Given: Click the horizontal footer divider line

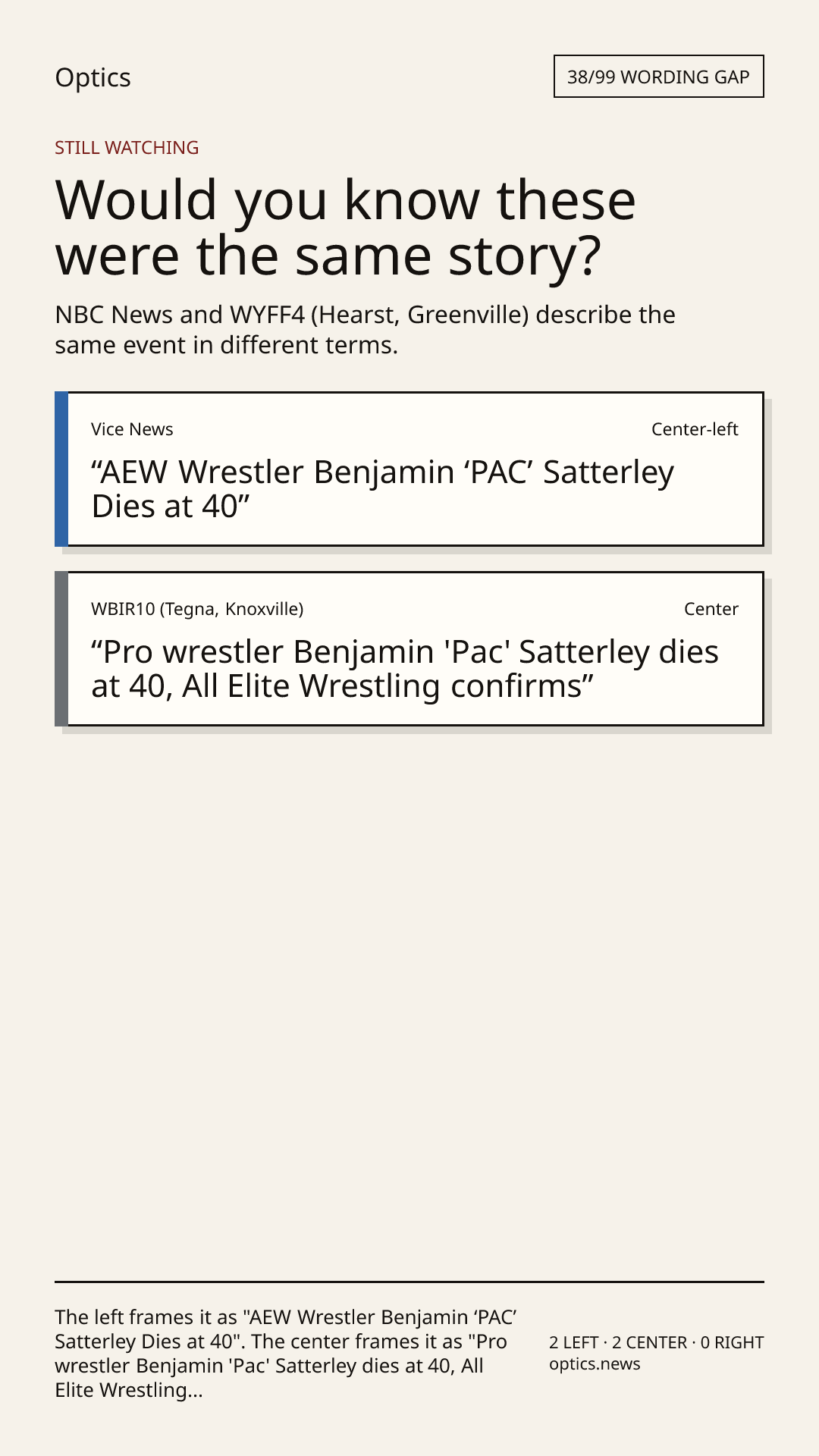Looking at the screenshot, I should click(409, 1282).
